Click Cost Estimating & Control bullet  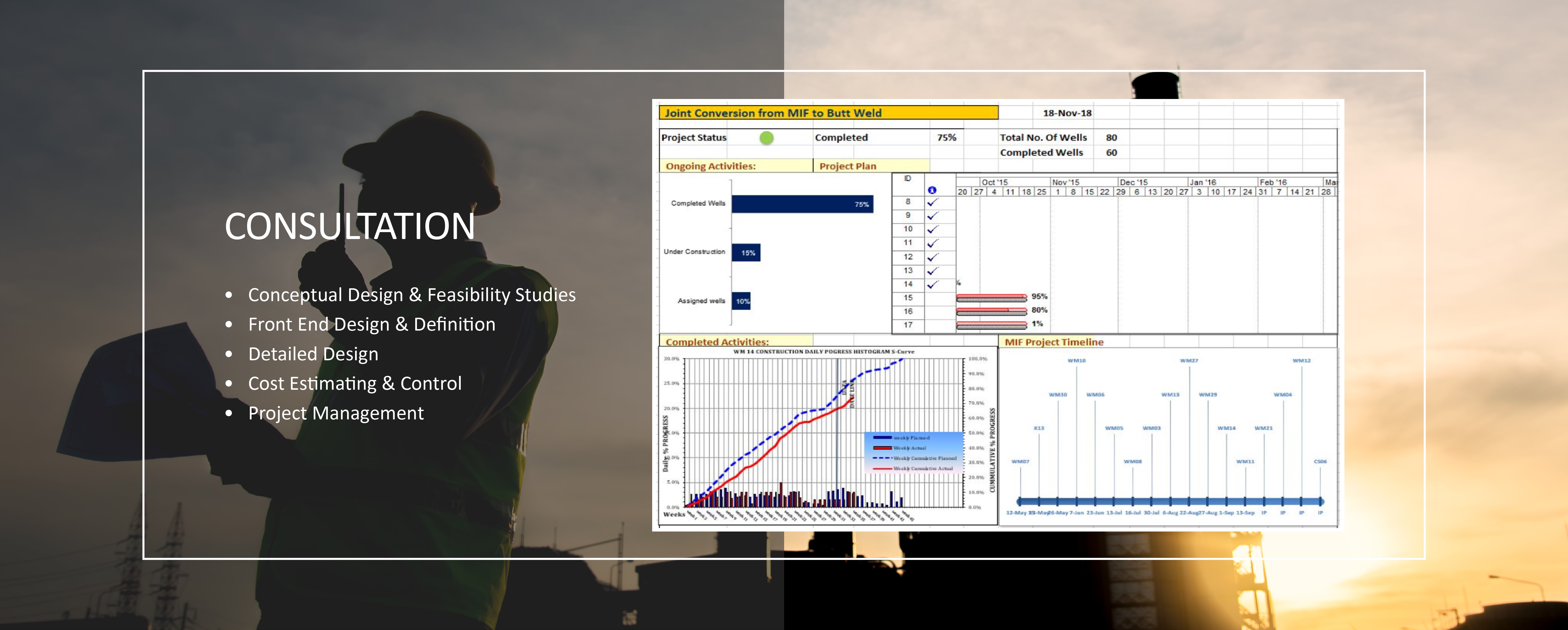coord(355,384)
